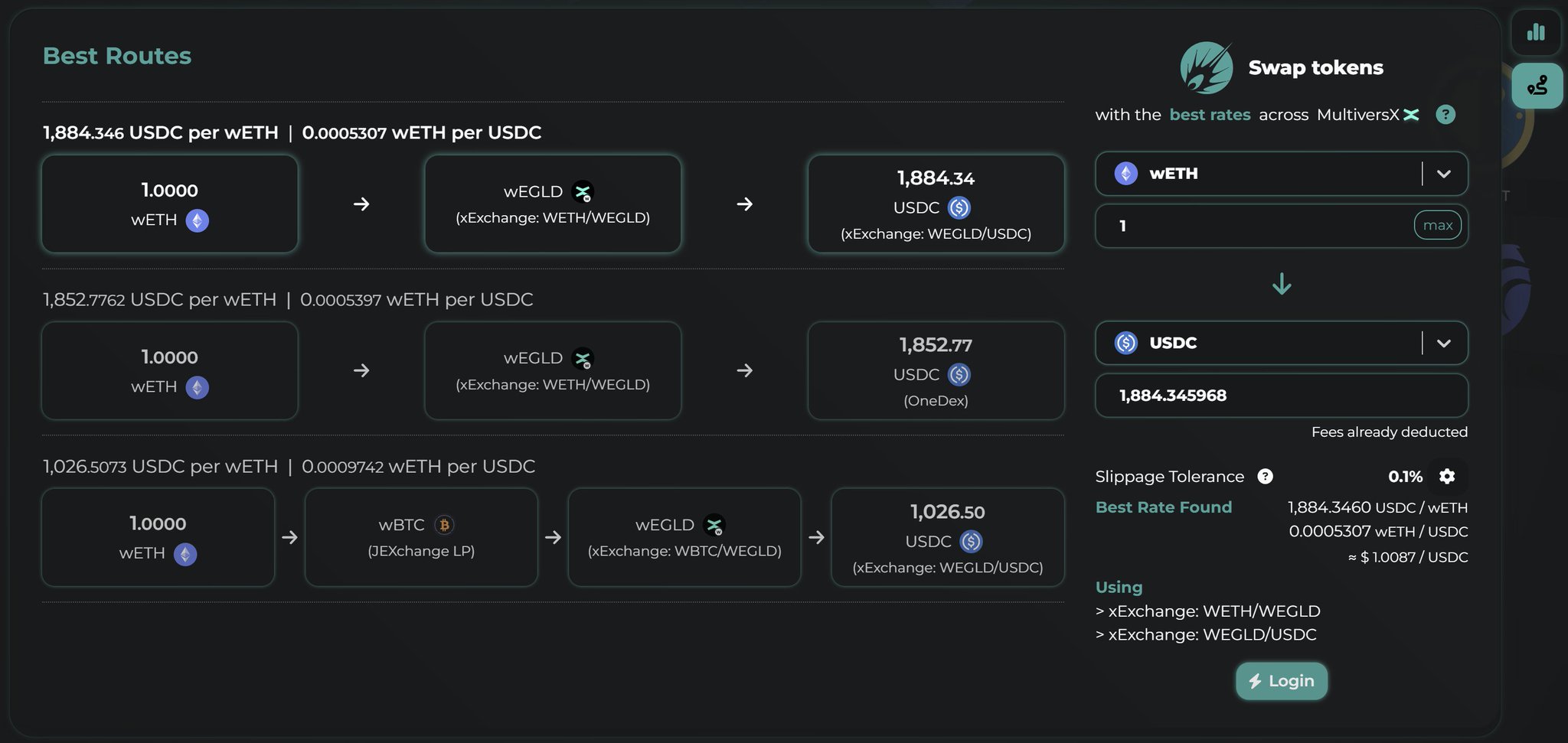Click the arrow after wBTC JEXchange step
The image size is (1568, 743).
[553, 538]
